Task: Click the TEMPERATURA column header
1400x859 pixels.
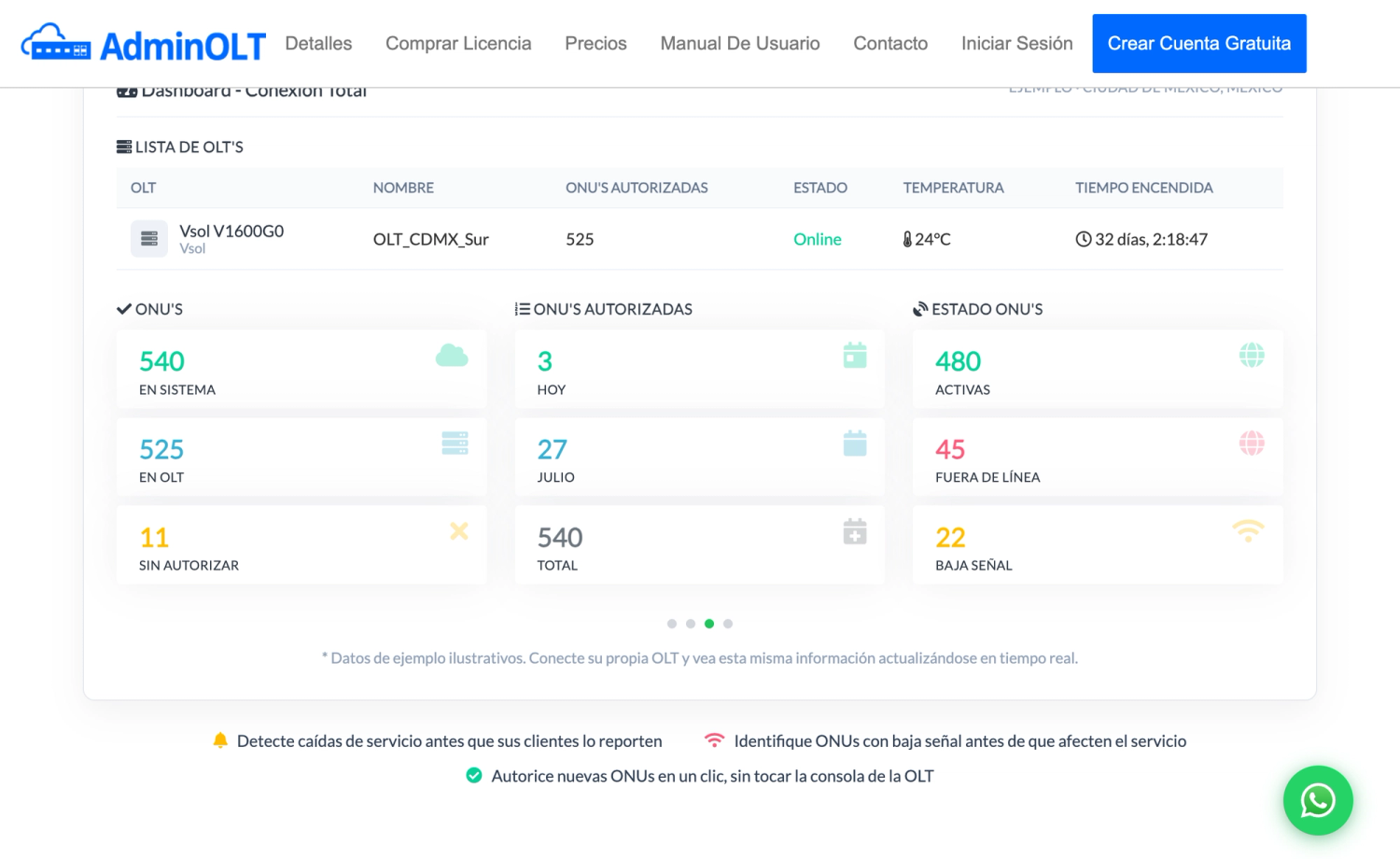Action: 953,188
